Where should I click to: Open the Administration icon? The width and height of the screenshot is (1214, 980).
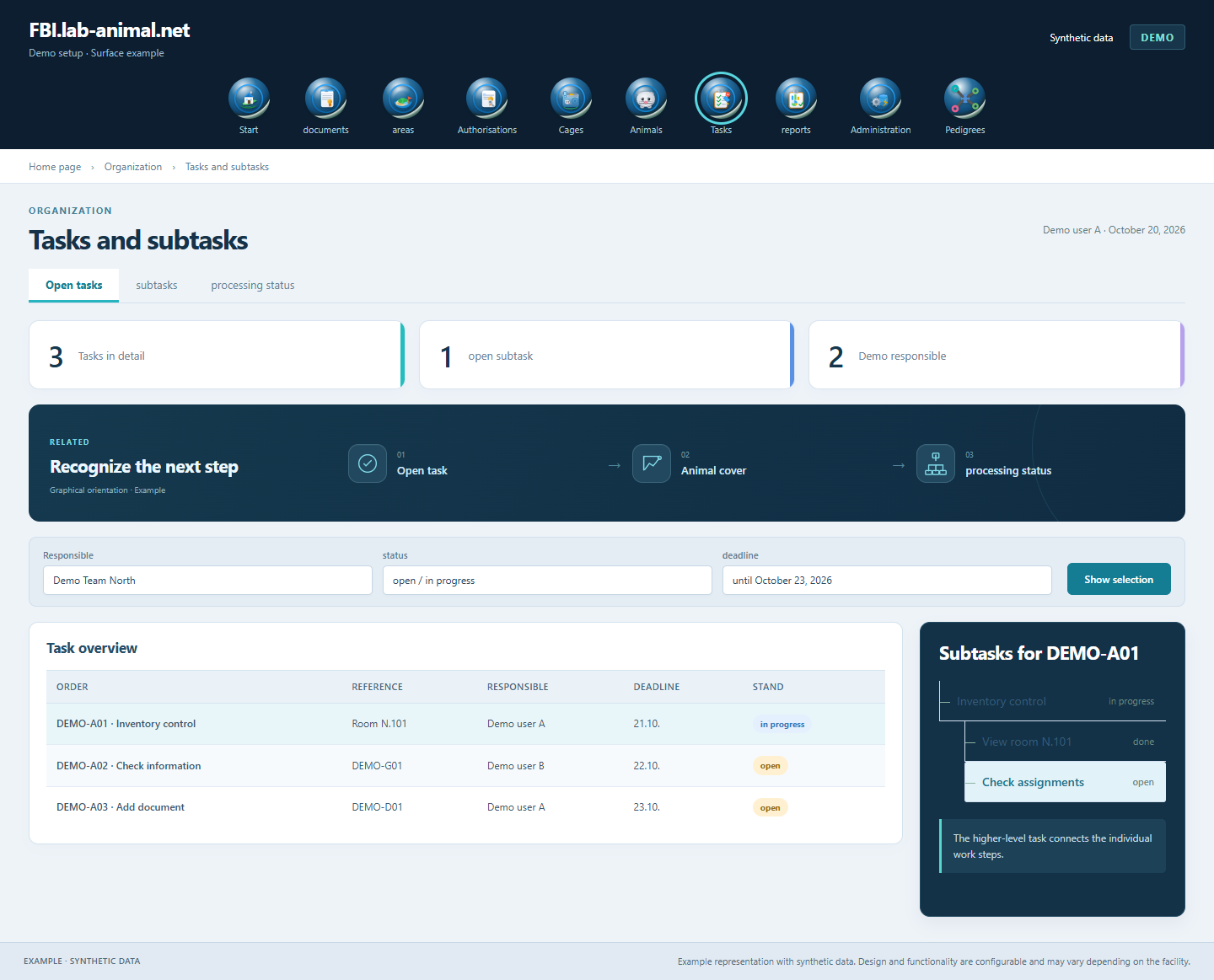(880, 98)
